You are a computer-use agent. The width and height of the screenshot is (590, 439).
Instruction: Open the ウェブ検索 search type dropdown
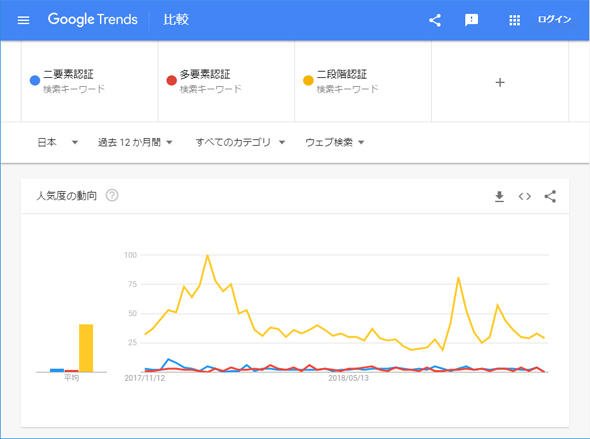click(x=335, y=142)
